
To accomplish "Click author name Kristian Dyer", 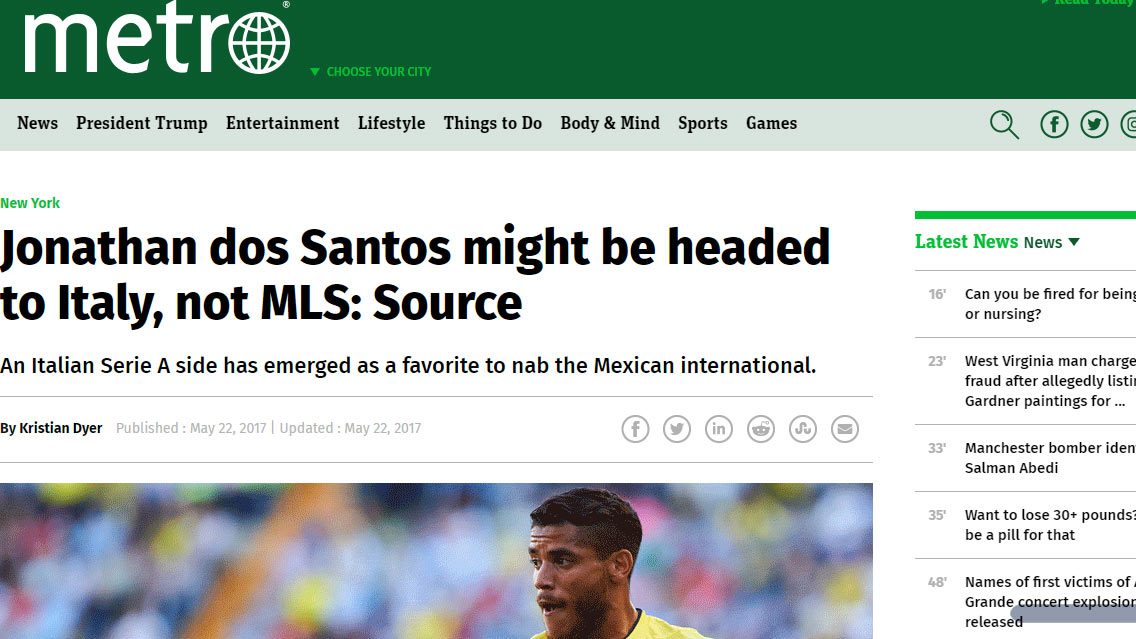I will click(x=61, y=428).
